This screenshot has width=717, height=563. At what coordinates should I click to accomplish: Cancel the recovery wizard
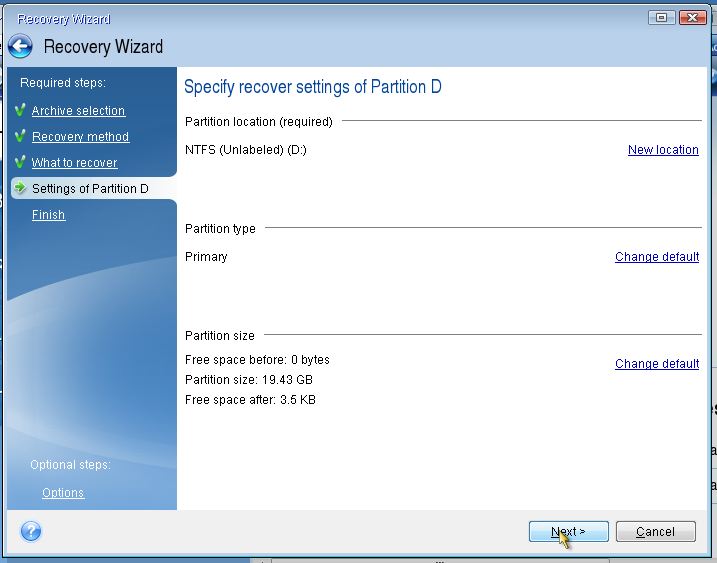pos(655,531)
